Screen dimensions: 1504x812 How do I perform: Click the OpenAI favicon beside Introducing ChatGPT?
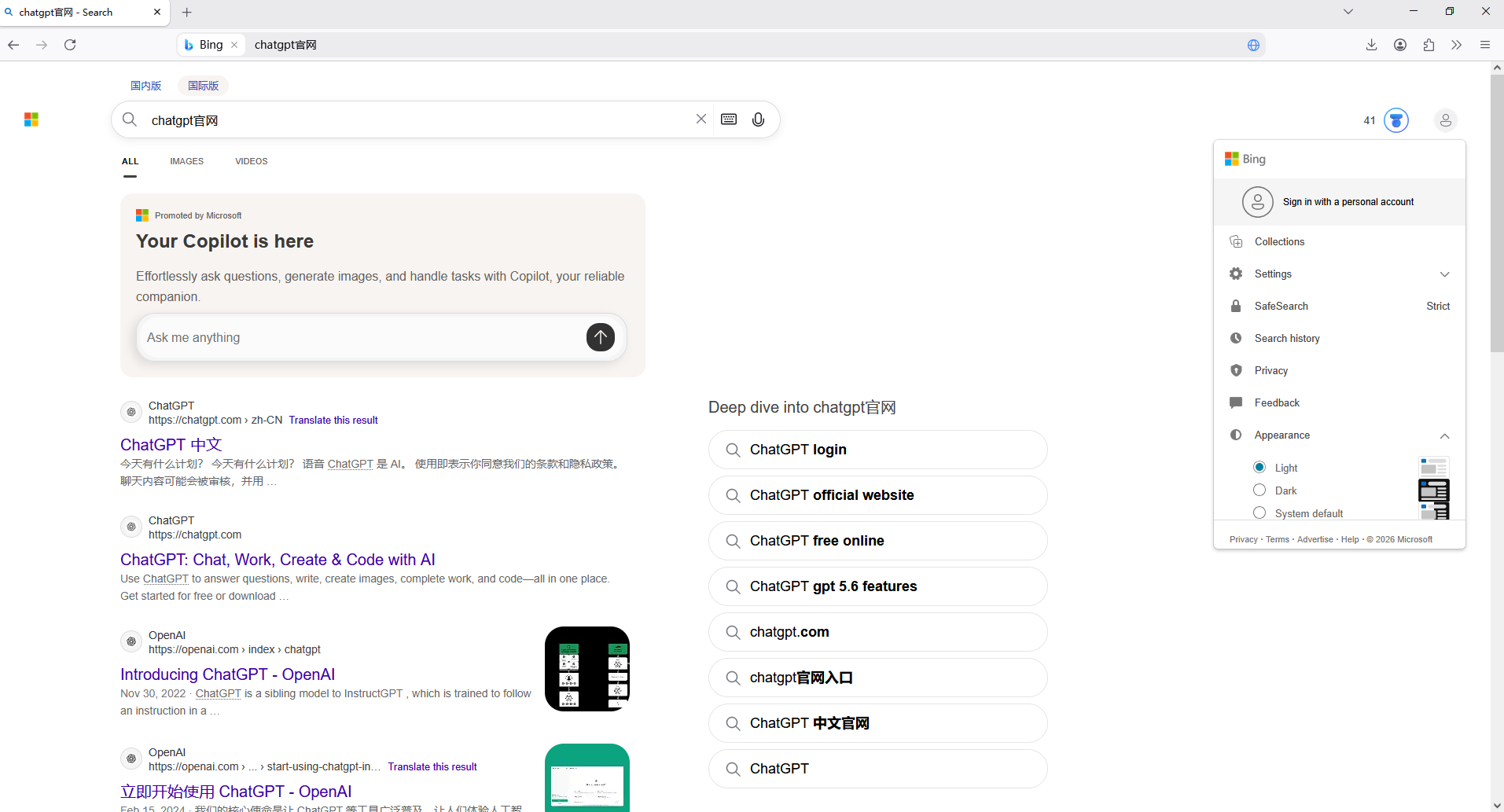(131, 641)
